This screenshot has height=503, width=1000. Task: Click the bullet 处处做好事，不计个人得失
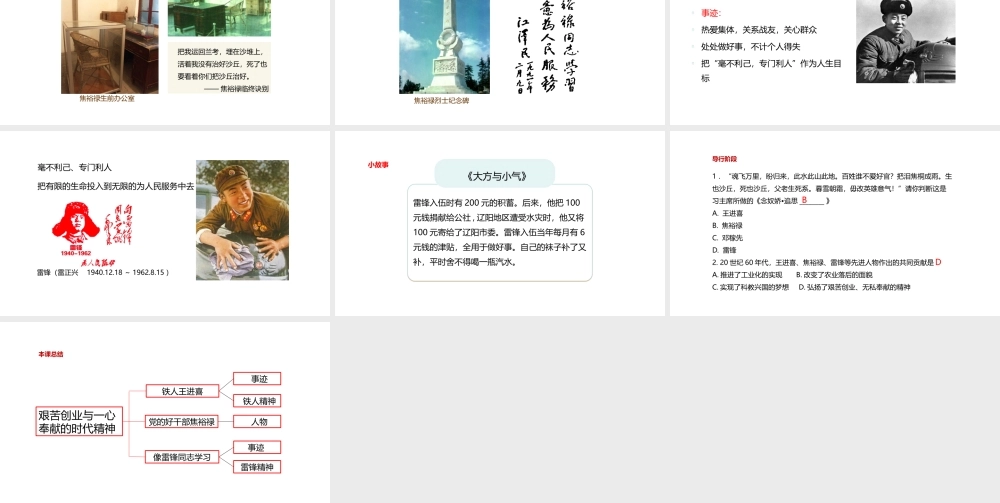[x=751, y=47]
